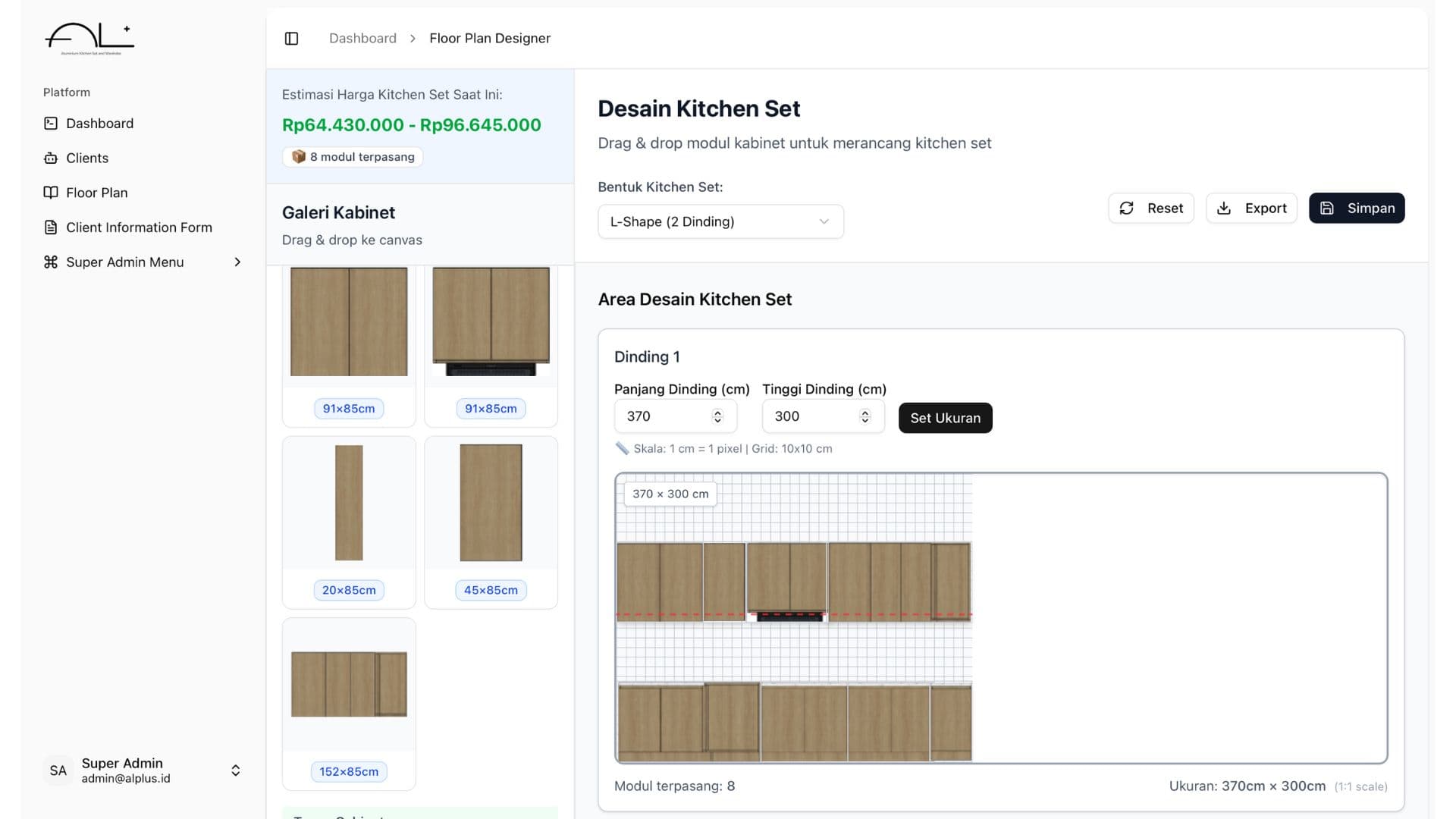Click the AL+ logo
1456x819 pixels.
click(x=89, y=38)
